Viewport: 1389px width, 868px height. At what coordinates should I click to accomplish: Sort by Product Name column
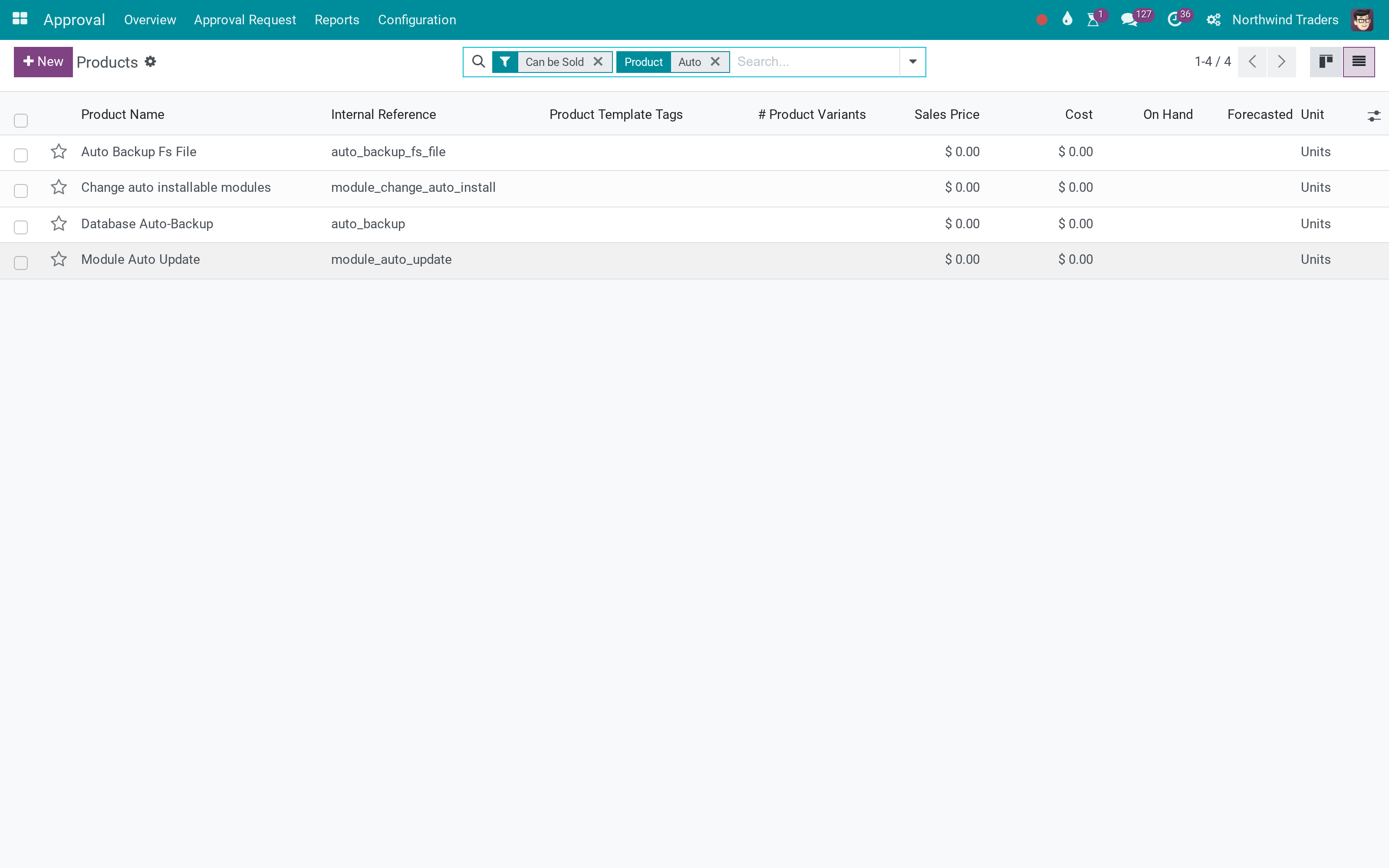pyautogui.click(x=123, y=114)
